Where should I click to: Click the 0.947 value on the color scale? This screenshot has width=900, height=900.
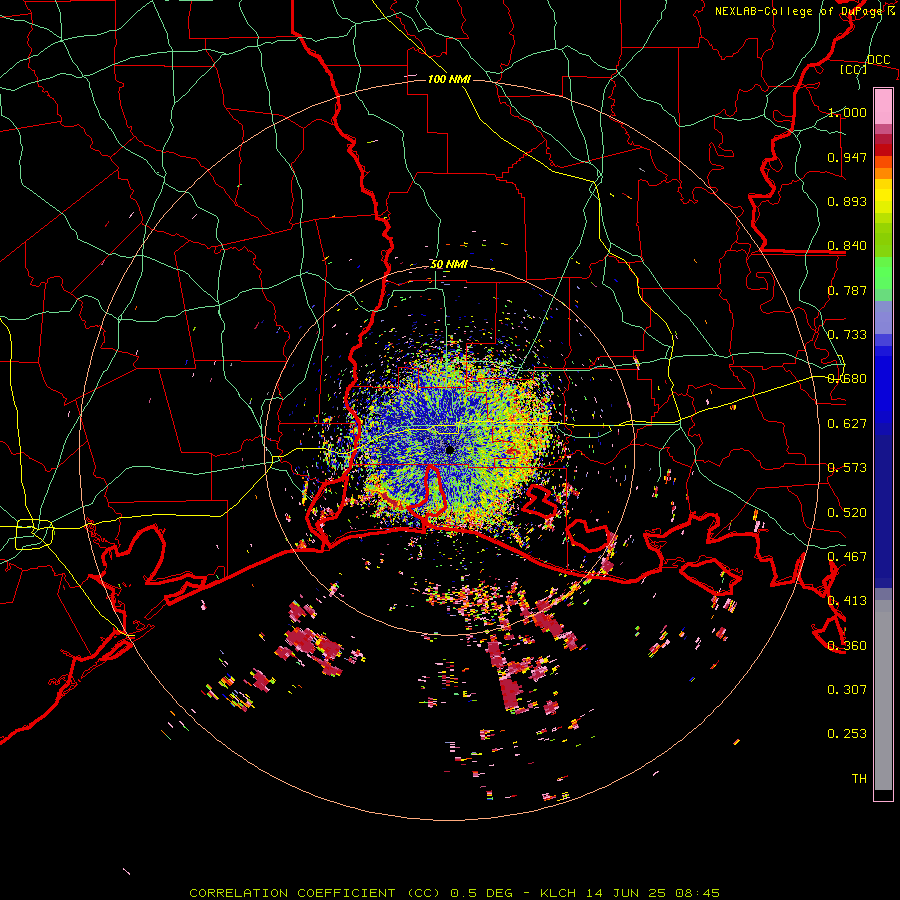[847, 157]
